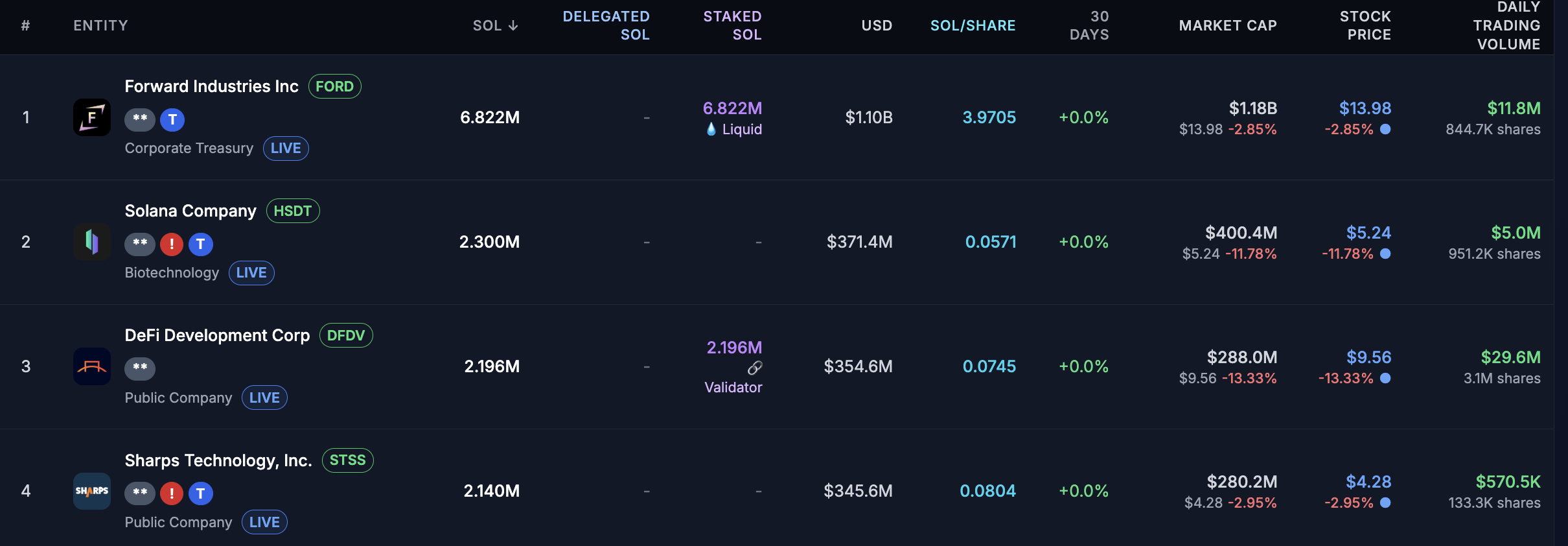
Task: Click the water droplet Liquid icon
Action: pos(711,129)
